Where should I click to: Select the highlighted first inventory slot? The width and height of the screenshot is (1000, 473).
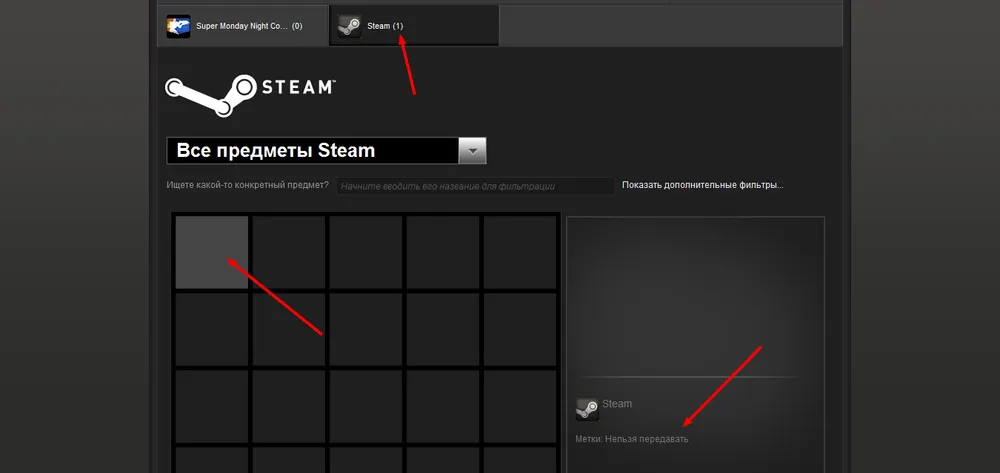tap(212, 252)
